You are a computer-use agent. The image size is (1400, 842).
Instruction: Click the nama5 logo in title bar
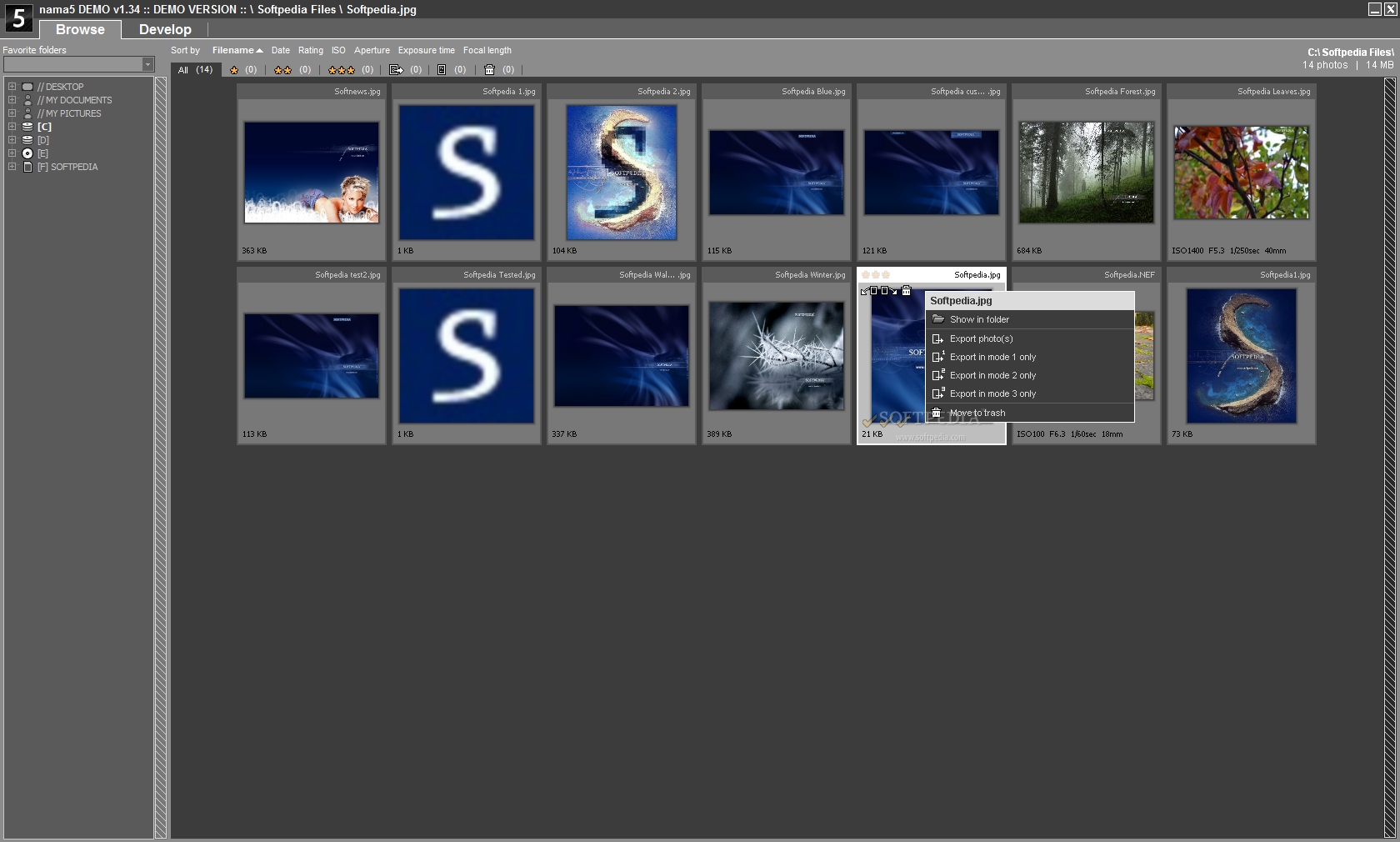click(x=18, y=18)
